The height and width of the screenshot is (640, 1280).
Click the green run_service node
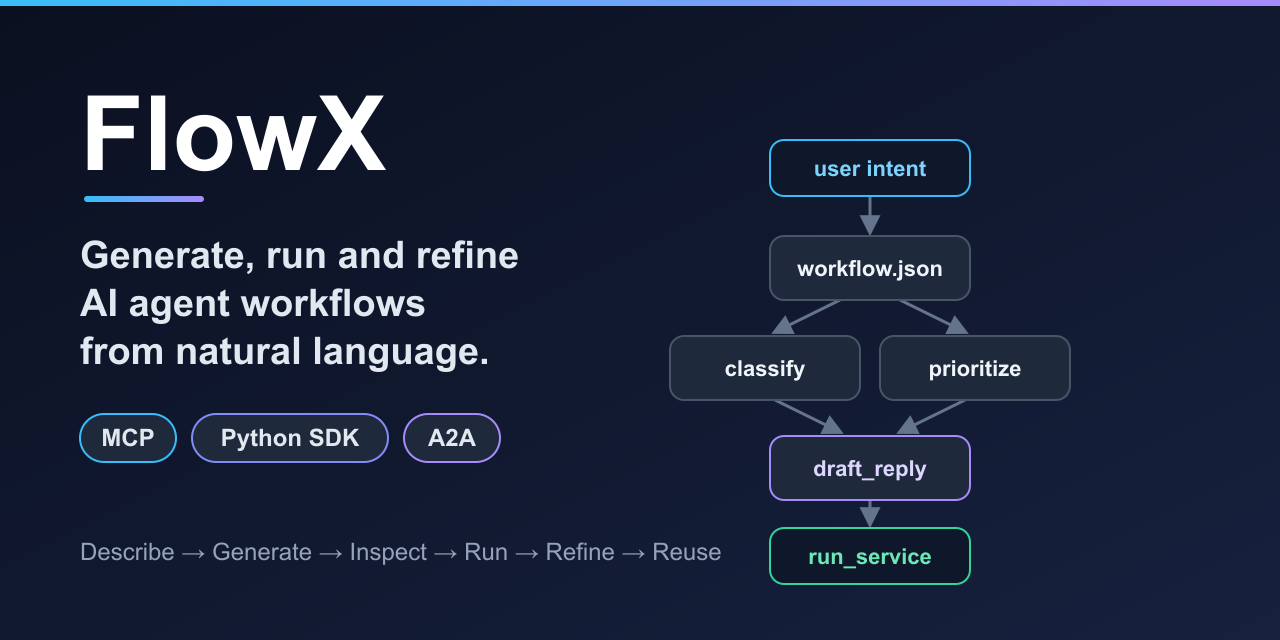coord(870,556)
